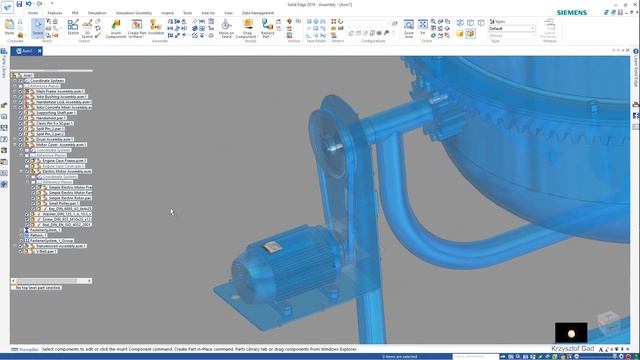Image resolution: width=640 pixels, height=360 pixels.
Task: Select FastenerSystem_1_Group in PathFinder
Action: tap(51, 241)
